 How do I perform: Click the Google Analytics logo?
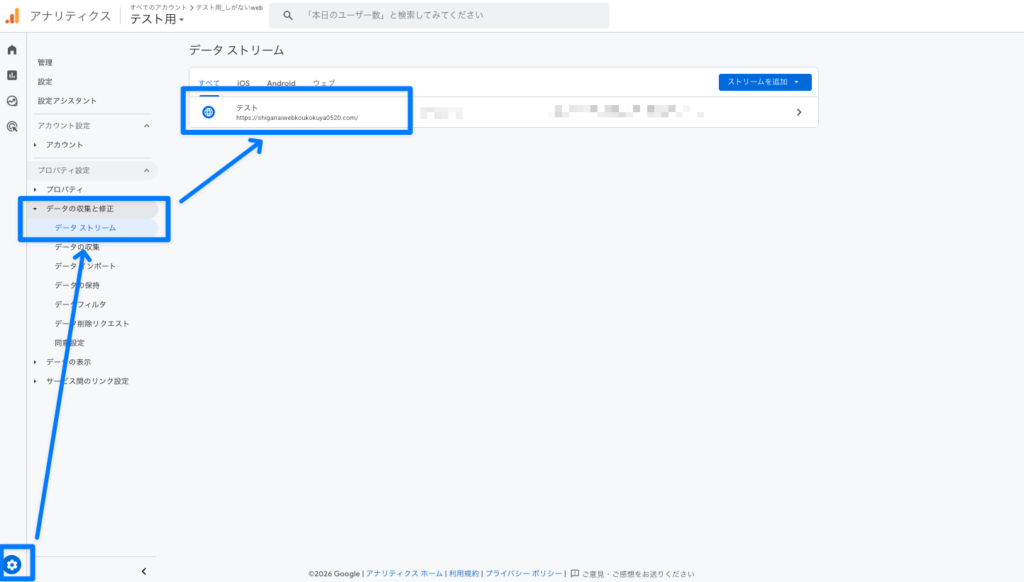point(12,16)
